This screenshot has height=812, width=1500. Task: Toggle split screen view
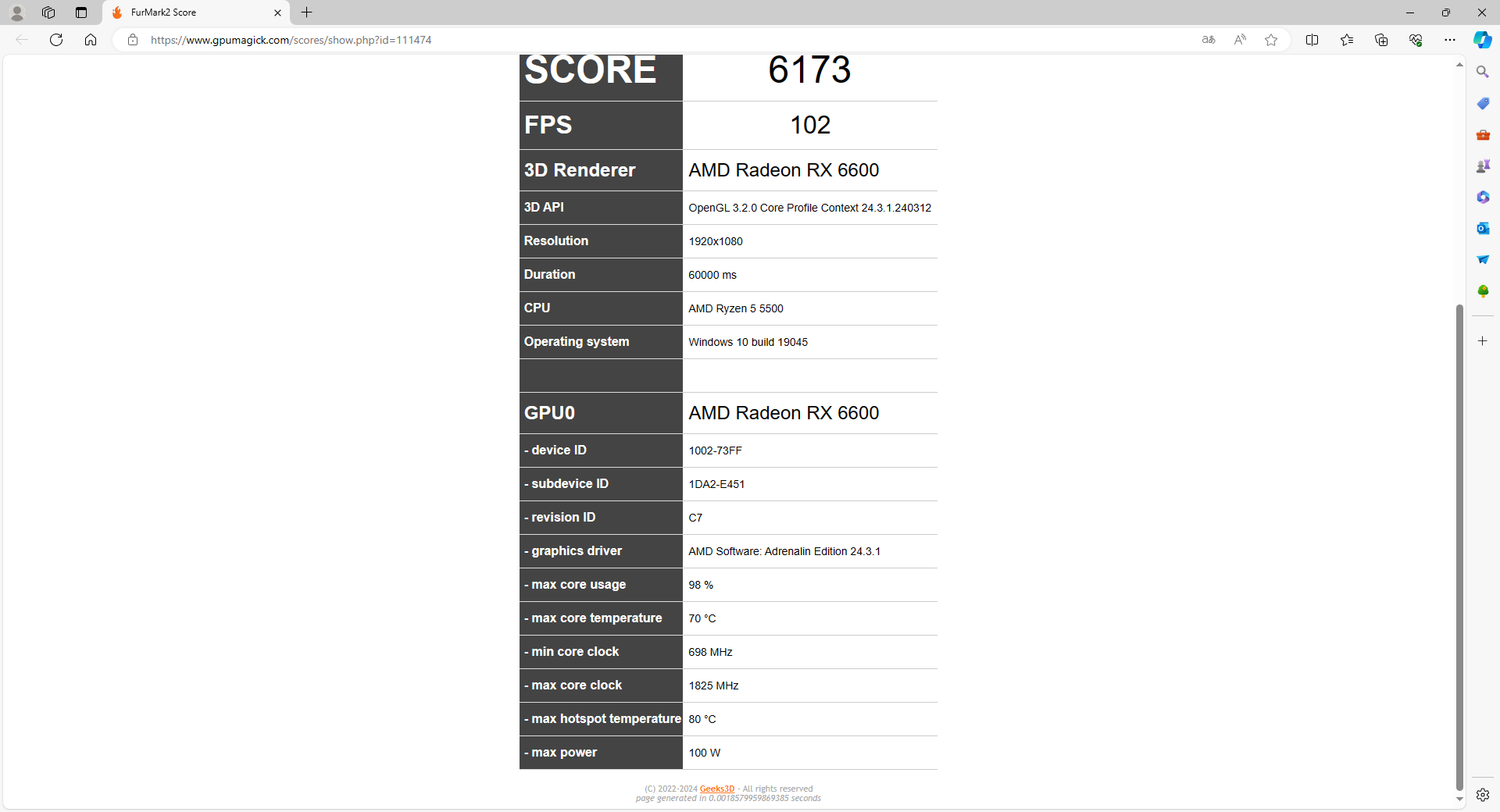[1312, 40]
